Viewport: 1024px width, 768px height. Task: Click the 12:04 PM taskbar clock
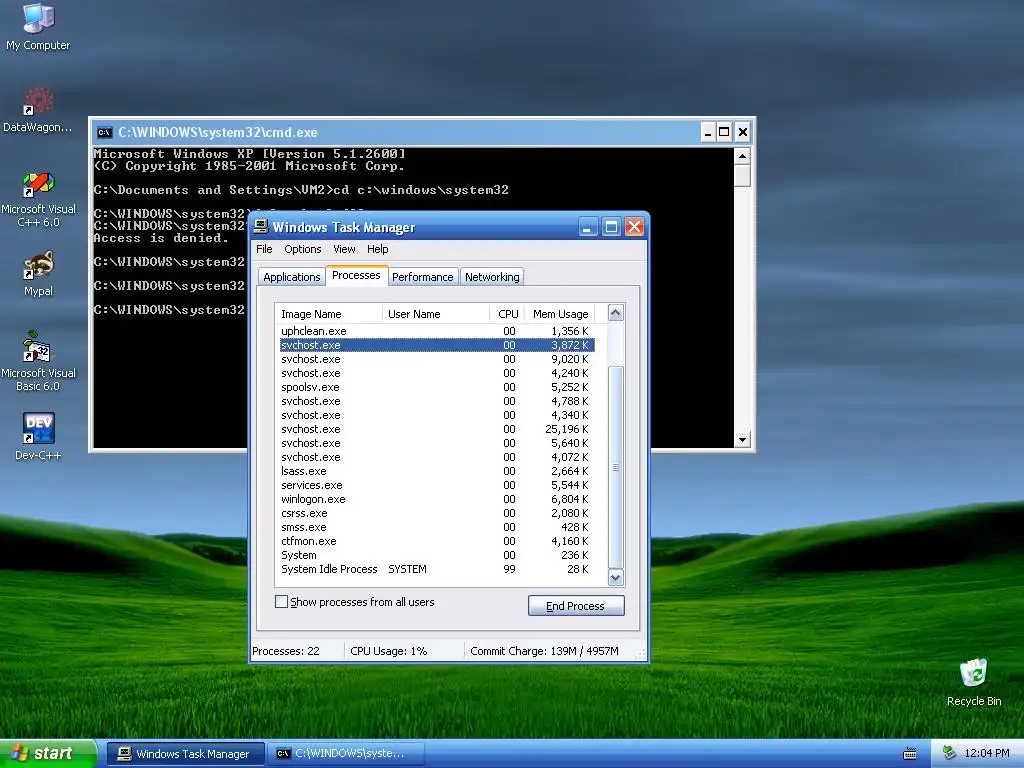(x=987, y=753)
